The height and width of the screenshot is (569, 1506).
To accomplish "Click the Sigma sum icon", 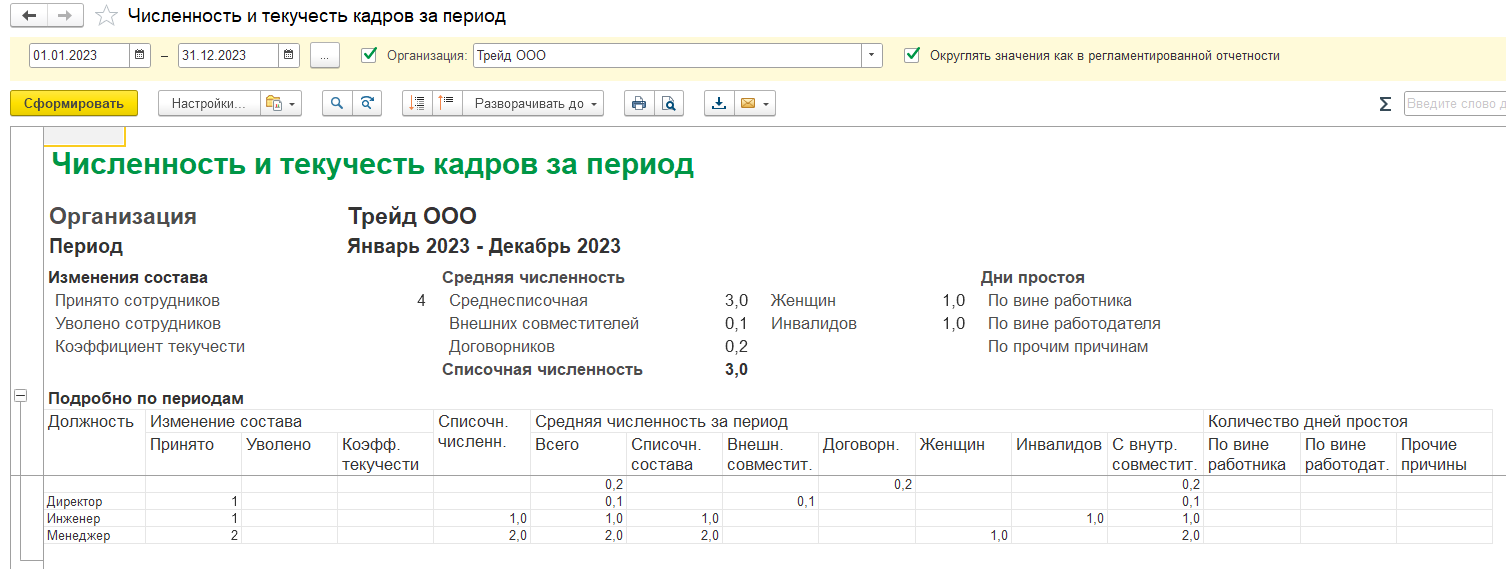I will [1385, 103].
